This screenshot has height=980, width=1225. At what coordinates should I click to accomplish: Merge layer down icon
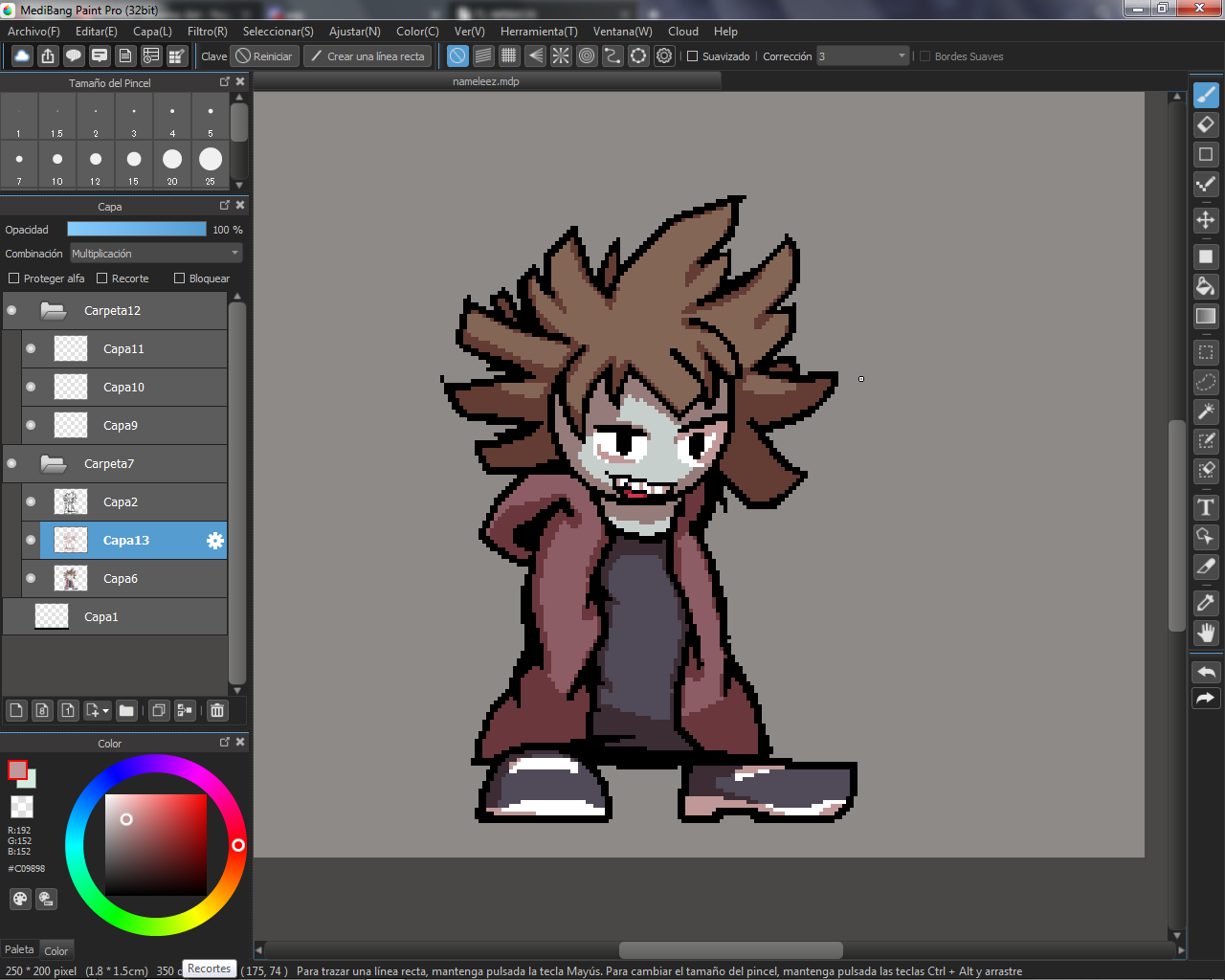coord(185,710)
